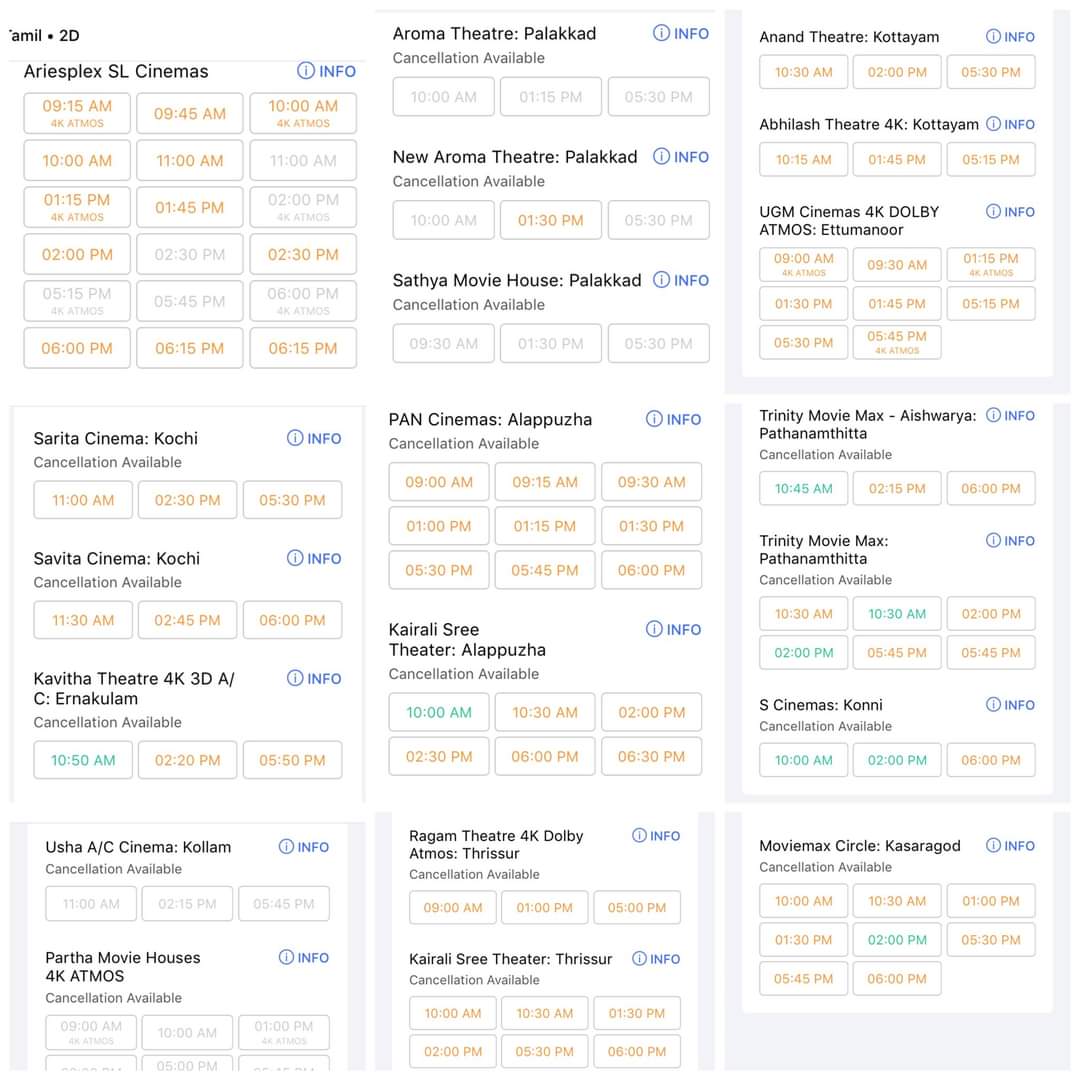Open INFO for Ariesplex SL Cinemas

coord(326,71)
